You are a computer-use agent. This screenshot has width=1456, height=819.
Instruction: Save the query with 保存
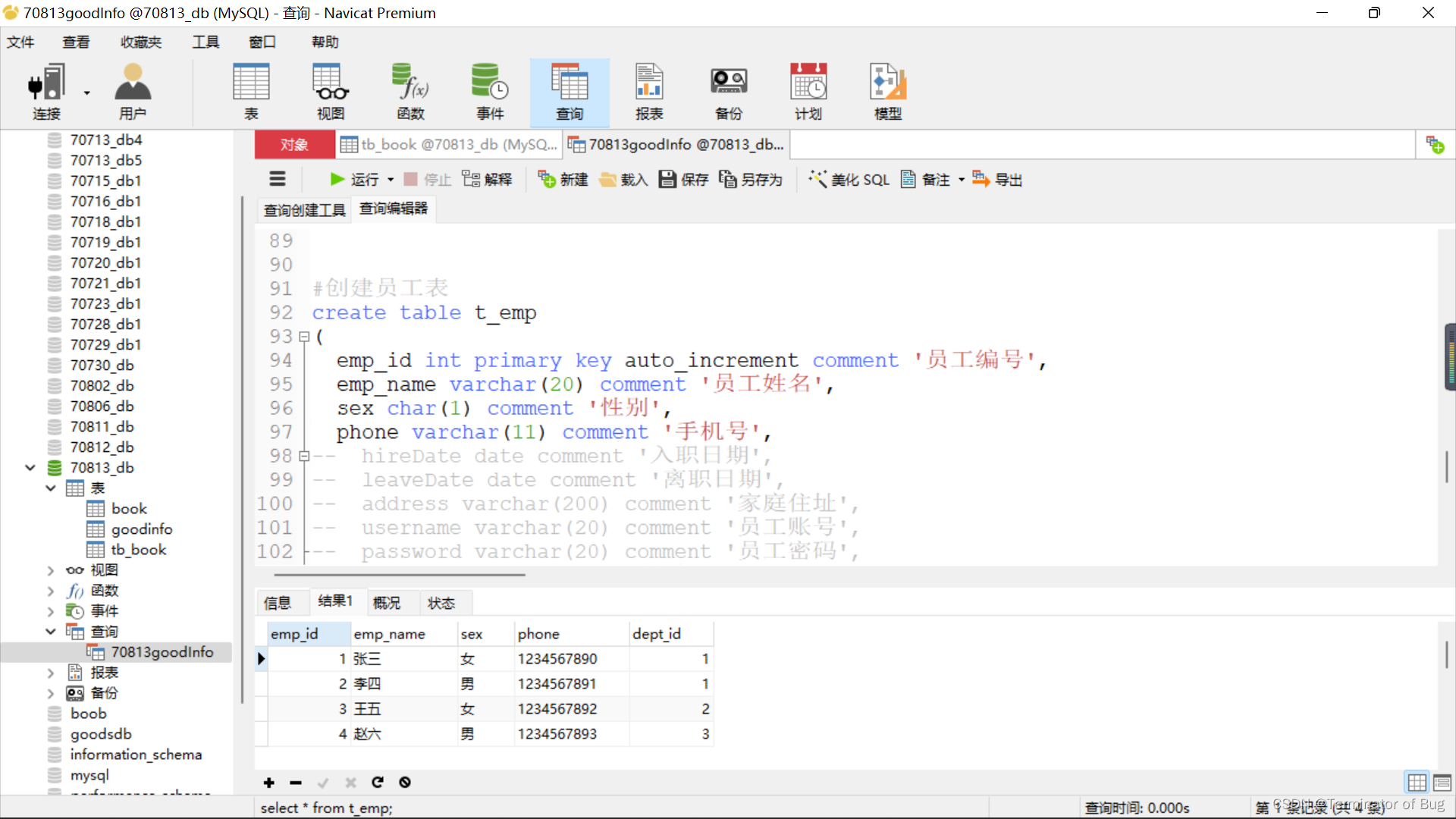coord(683,179)
